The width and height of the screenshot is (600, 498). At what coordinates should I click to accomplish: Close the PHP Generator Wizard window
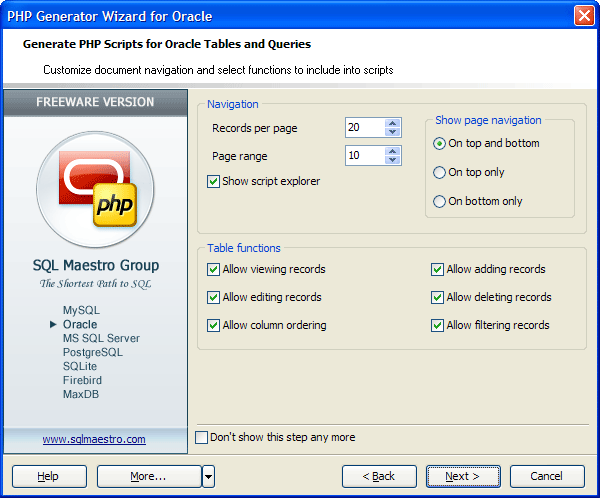(x=584, y=16)
